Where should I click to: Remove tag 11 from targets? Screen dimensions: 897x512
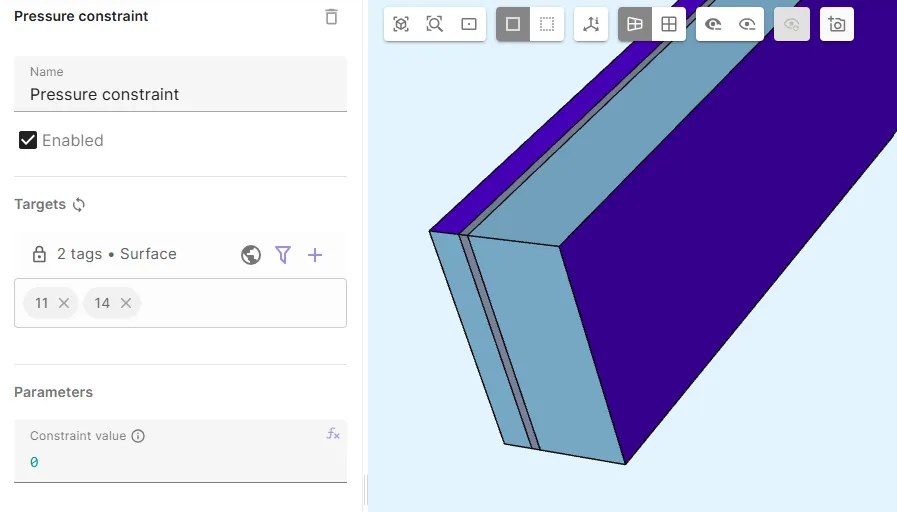point(64,303)
